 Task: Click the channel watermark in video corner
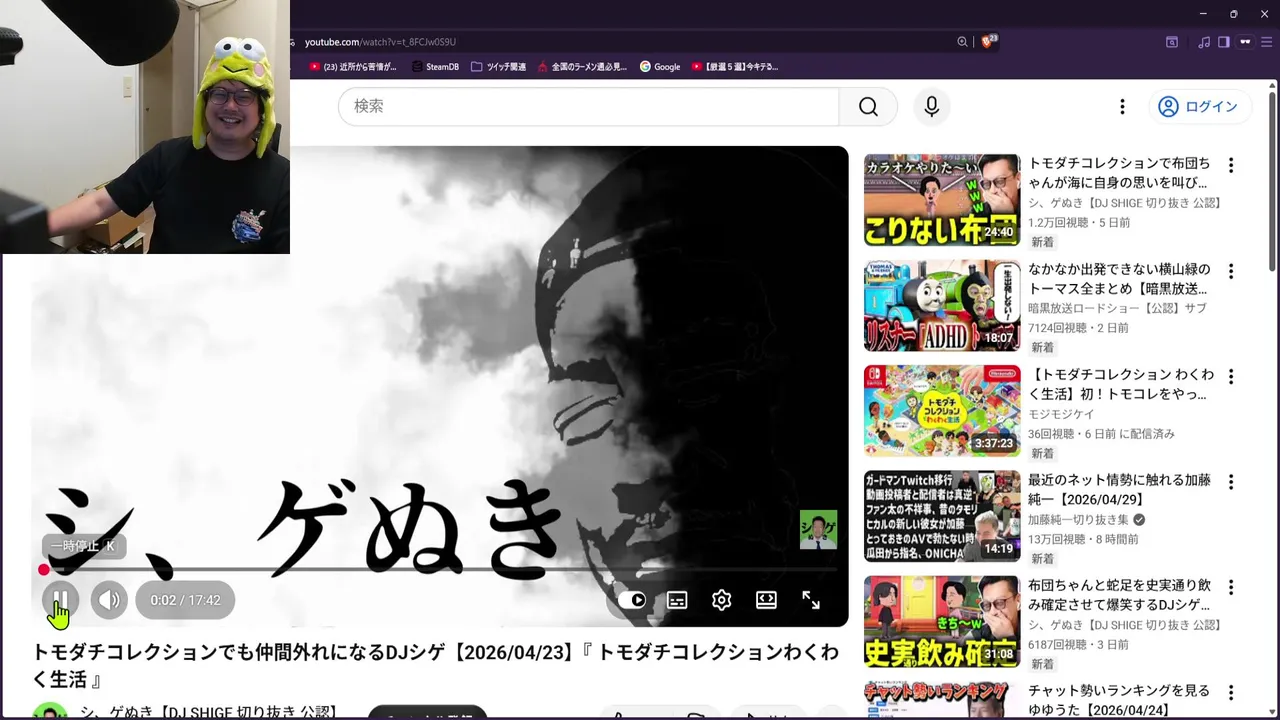click(818, 530)
